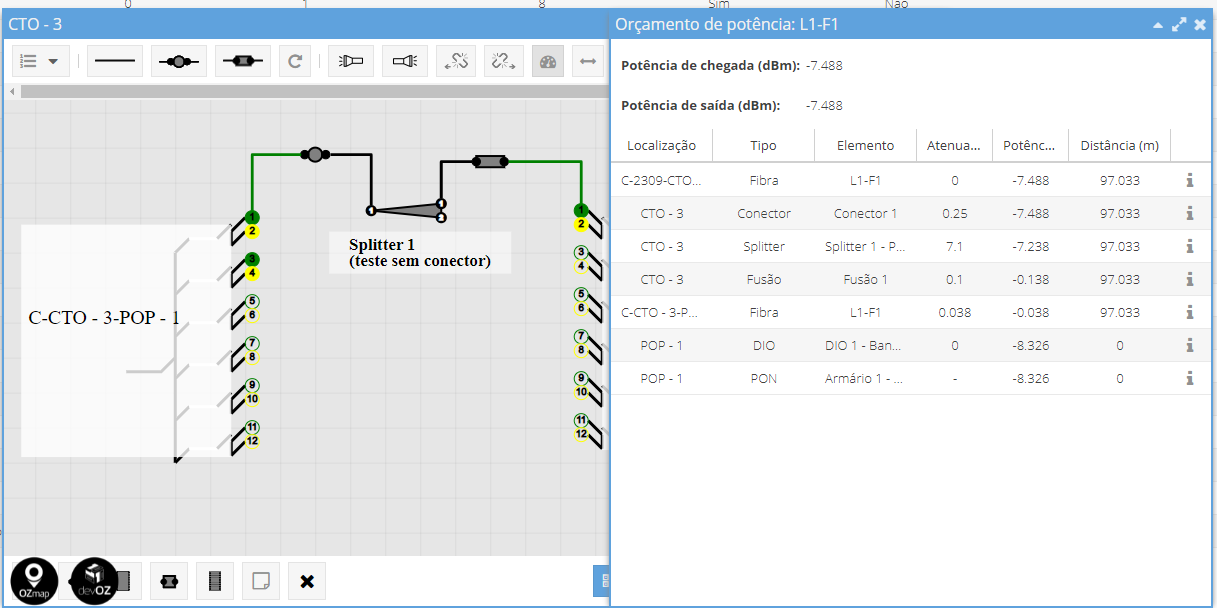Click the fusion splice element on the diagram
The width and height of the screenshot is (1217, 608).
coord(490,160)
